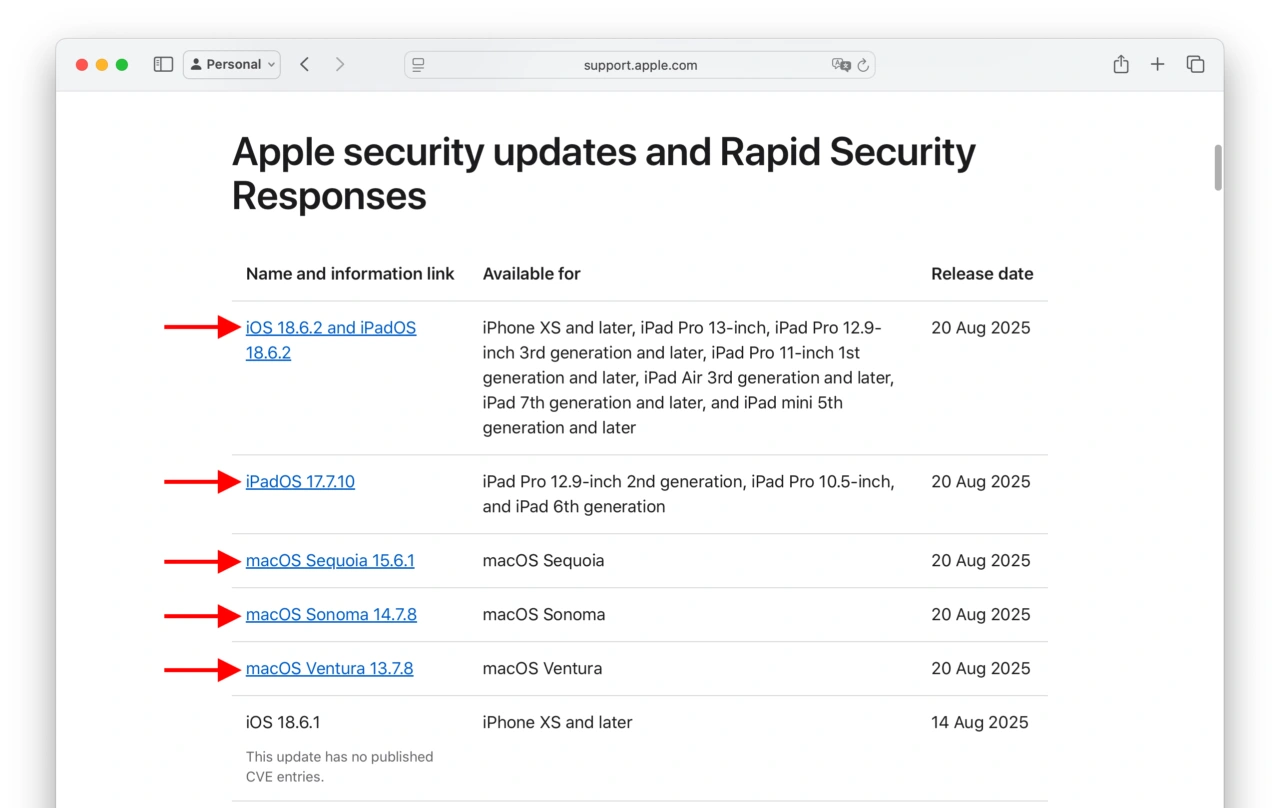Image resolution: width=1280 pixels, height=808 pixels.
Task: Open the macOS Sequoia 15.6.1 link
Action: coord(330,560)
